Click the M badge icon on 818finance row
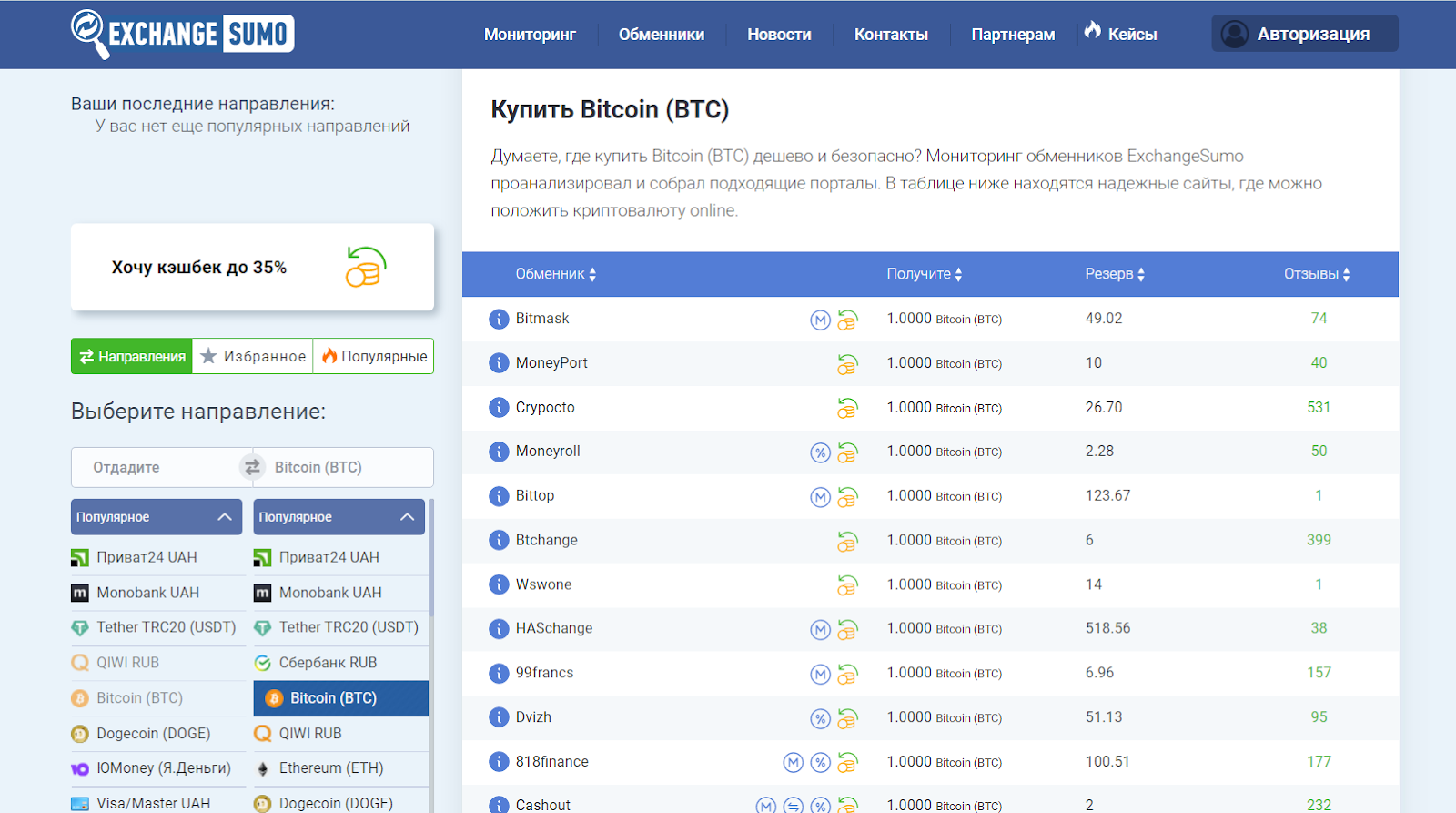The height and width of the screenshot is (813, 1456). (794, 763)
